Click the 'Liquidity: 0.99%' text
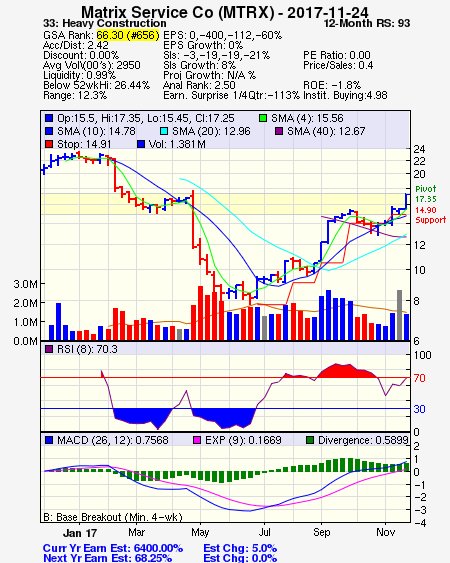Image resolution: width=450 pixels, height=563 pixels. point(79,75)
